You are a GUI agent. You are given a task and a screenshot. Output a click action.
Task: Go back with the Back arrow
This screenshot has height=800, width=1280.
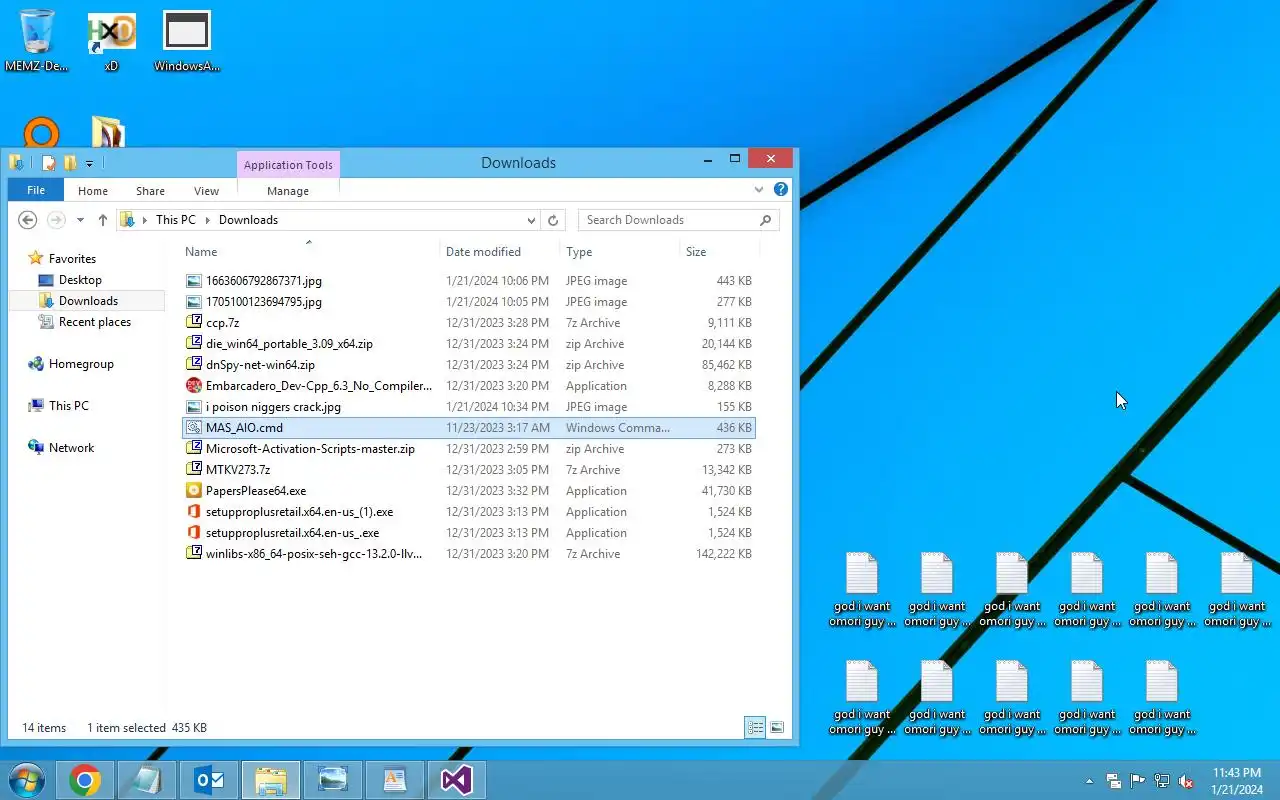(x=28, y=220)
